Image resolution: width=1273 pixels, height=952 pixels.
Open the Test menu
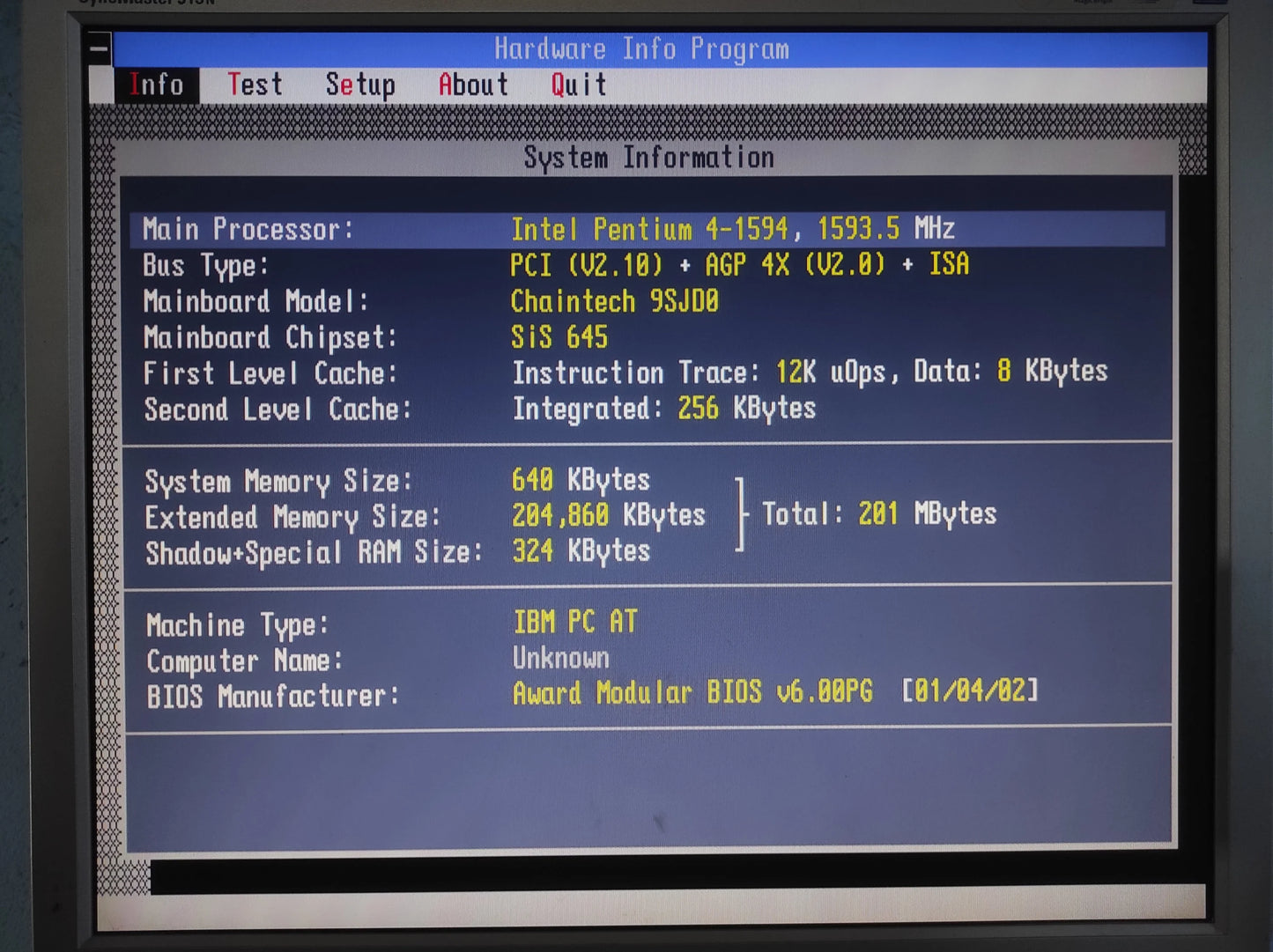tap(255, 85)
